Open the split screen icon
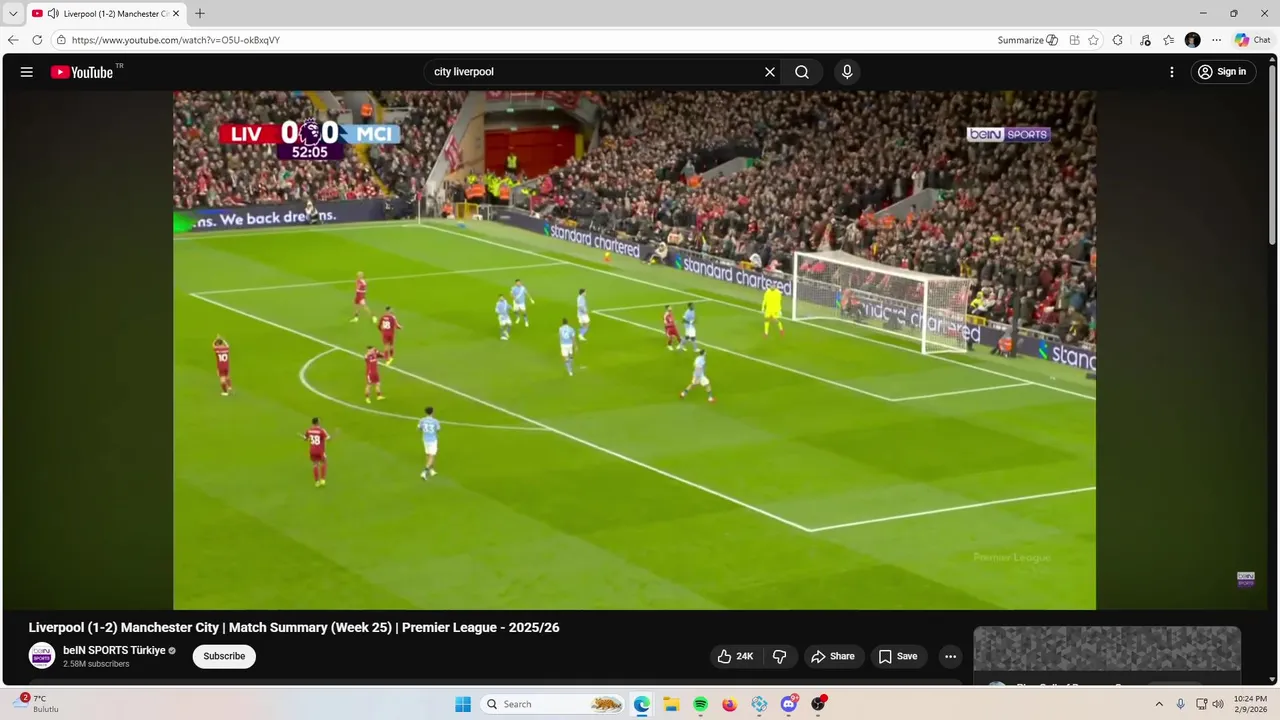This screenshot has width=1280, height=720. pyautogui.click(x=1074, y=40)
